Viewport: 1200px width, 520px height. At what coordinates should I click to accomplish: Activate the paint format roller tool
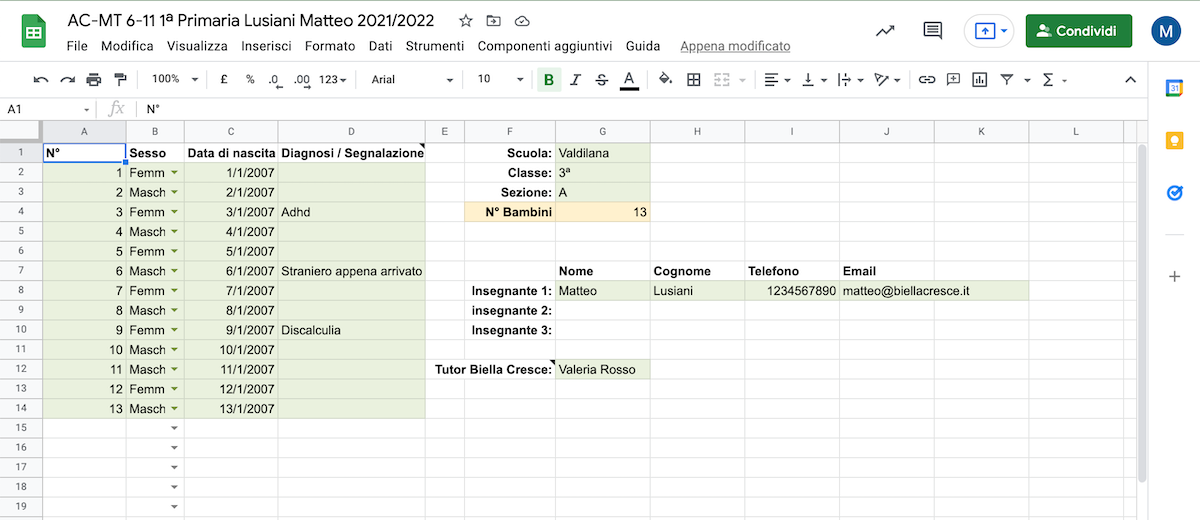pyautogui.click(x=120, y=79)
